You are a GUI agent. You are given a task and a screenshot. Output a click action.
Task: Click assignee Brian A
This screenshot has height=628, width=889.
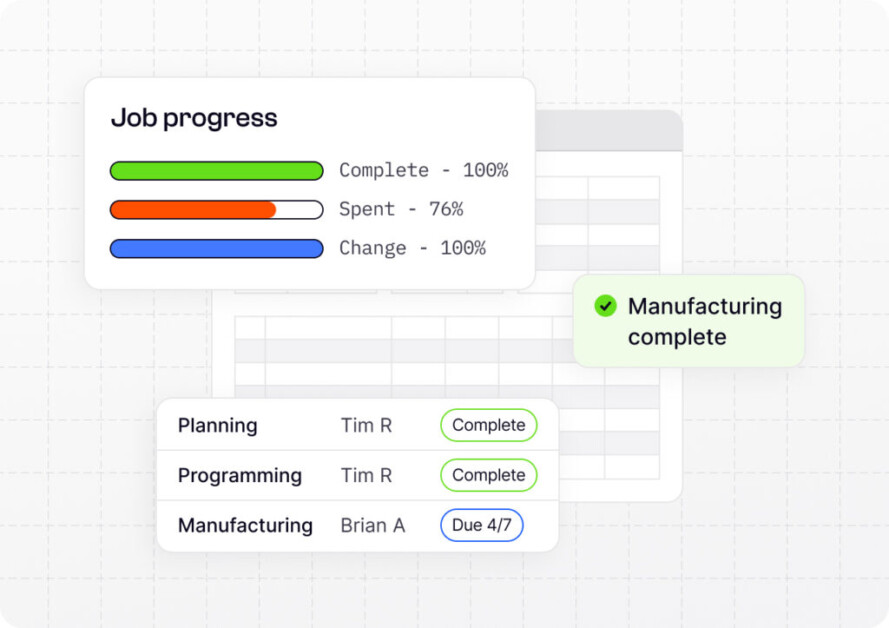pyautogui.click(x=372, y=525)
